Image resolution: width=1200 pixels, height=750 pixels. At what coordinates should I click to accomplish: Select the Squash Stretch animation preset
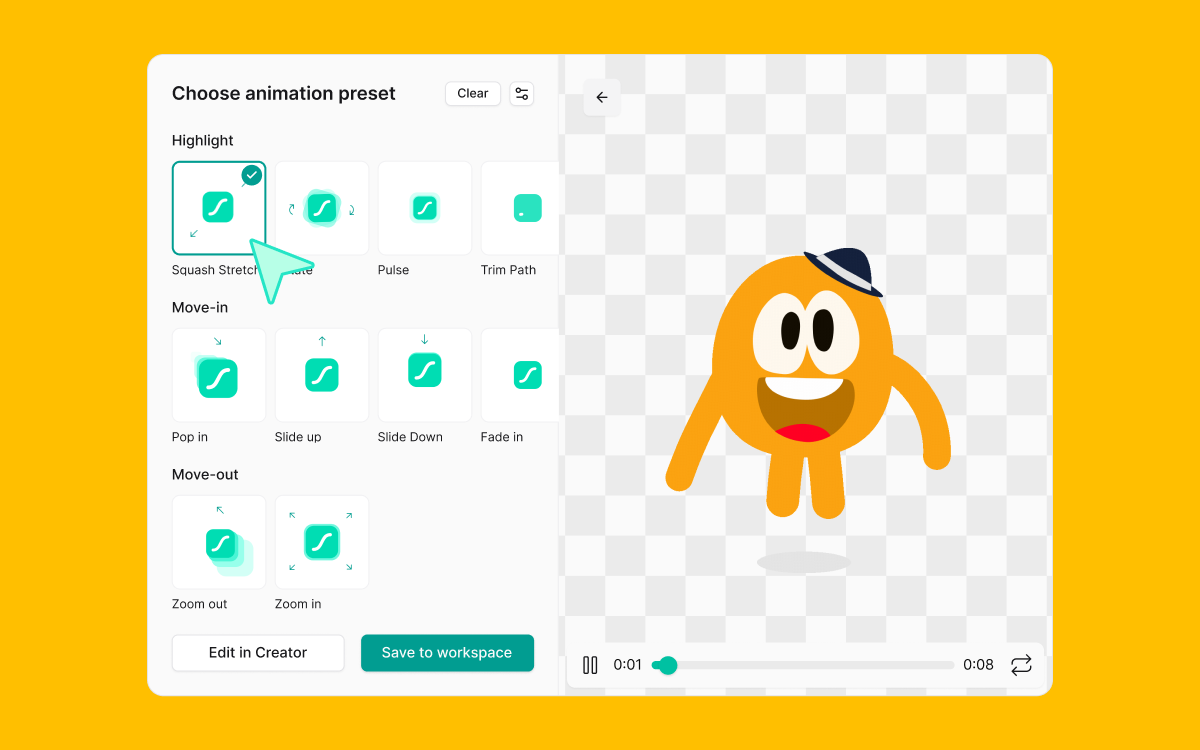point(218,208)
